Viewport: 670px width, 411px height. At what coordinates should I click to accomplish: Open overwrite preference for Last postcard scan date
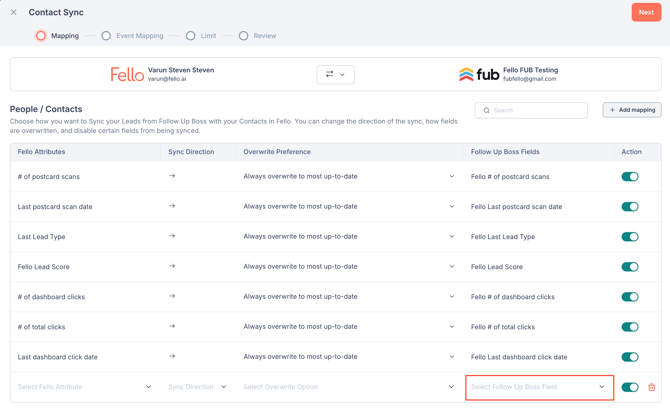point(348,207)
